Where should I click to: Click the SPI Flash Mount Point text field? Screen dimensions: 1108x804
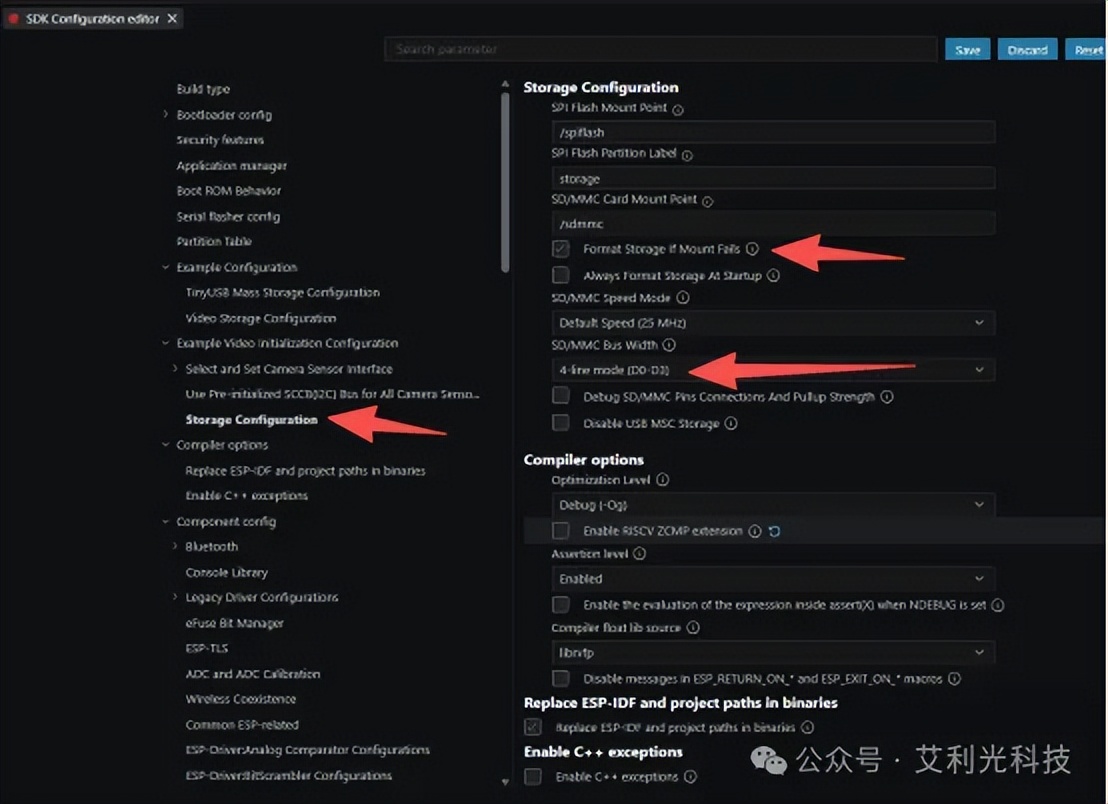[773, 132]
